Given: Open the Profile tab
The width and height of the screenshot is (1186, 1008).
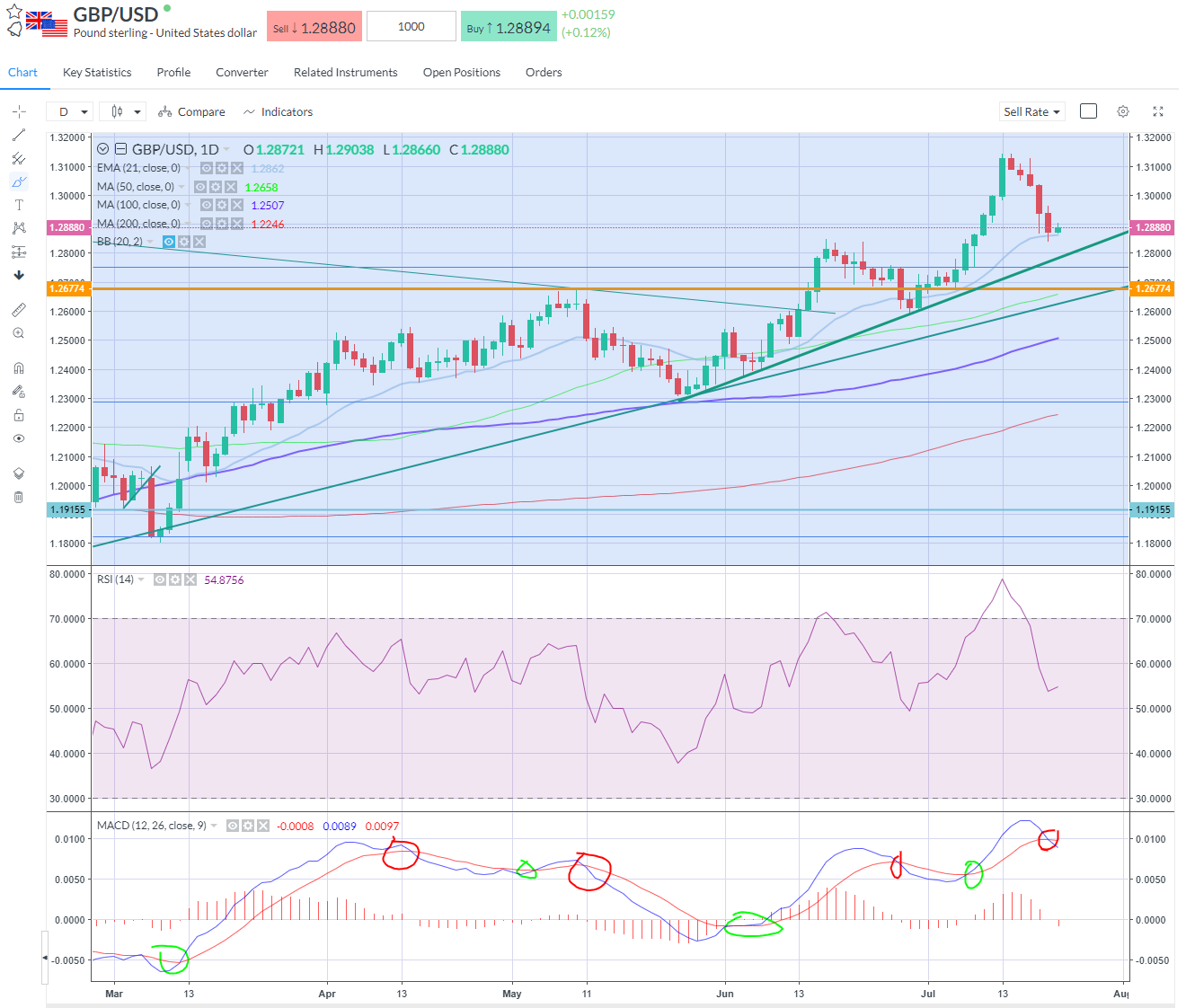Looking at the screenshot, I should (x=173, y=73).
